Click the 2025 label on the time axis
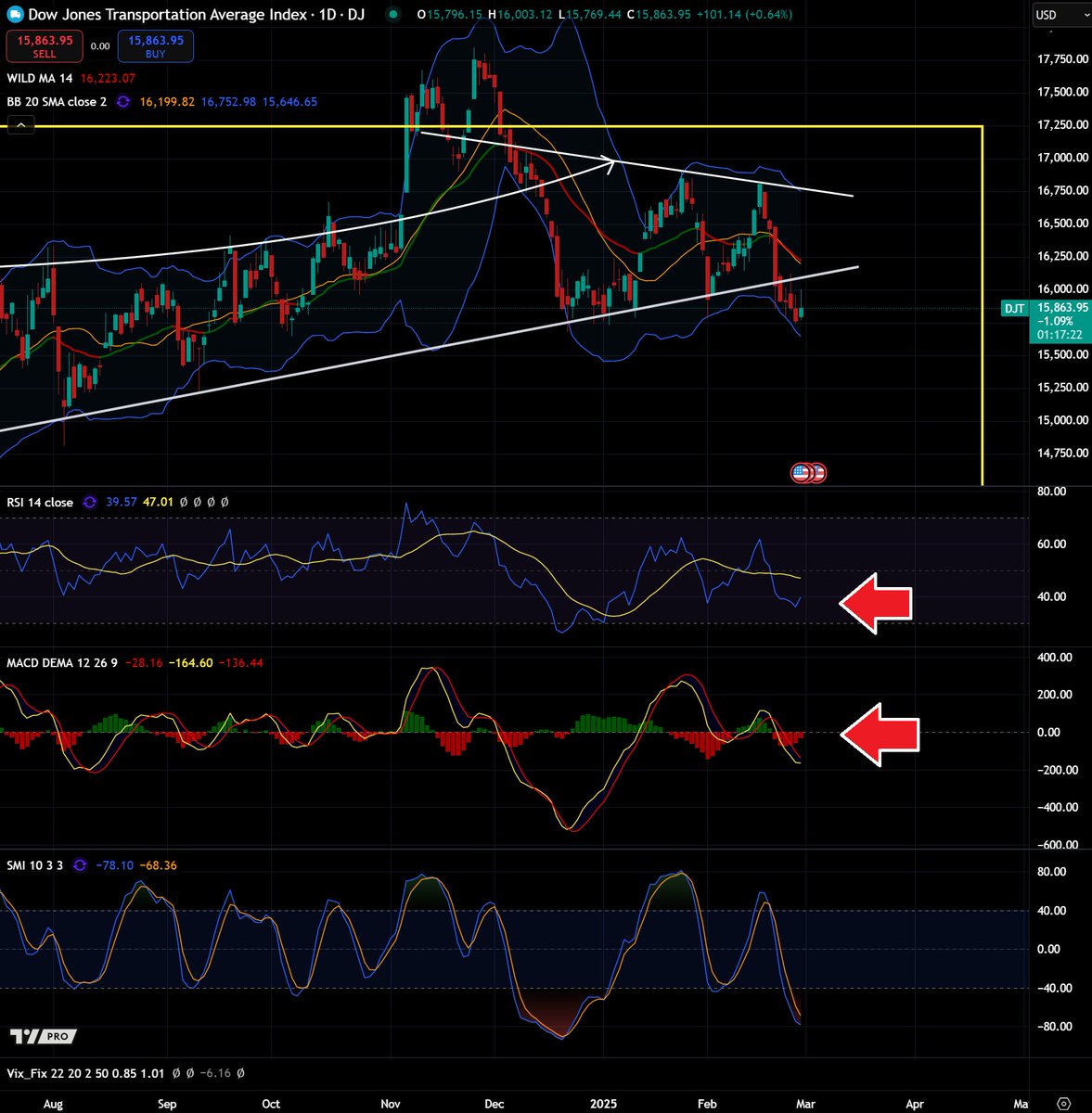This screenshot has width=1092, height=1113. pos(604,1104)
